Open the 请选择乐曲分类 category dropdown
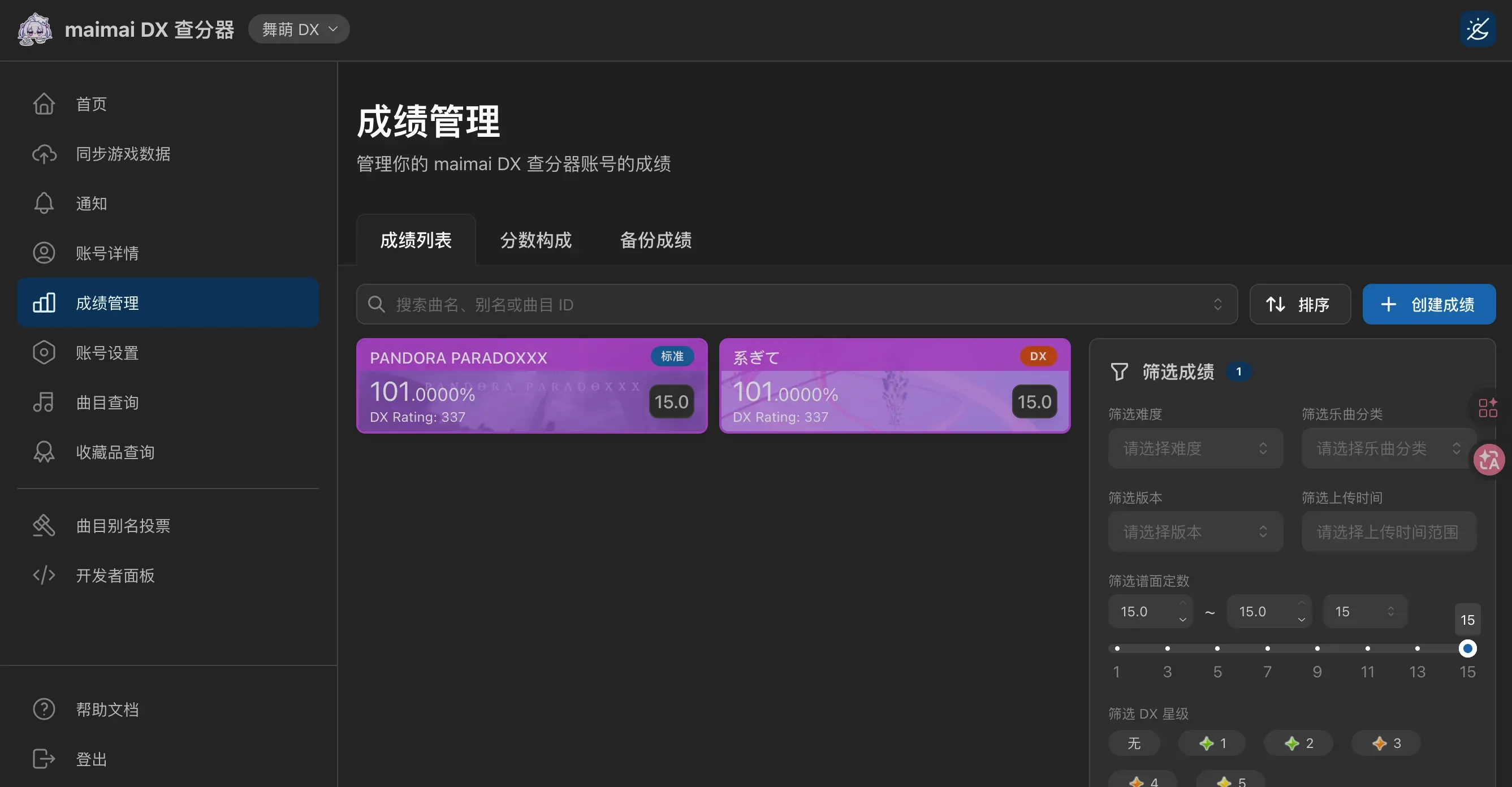This screenshot has height=787, width=1512. (1389, 448)
